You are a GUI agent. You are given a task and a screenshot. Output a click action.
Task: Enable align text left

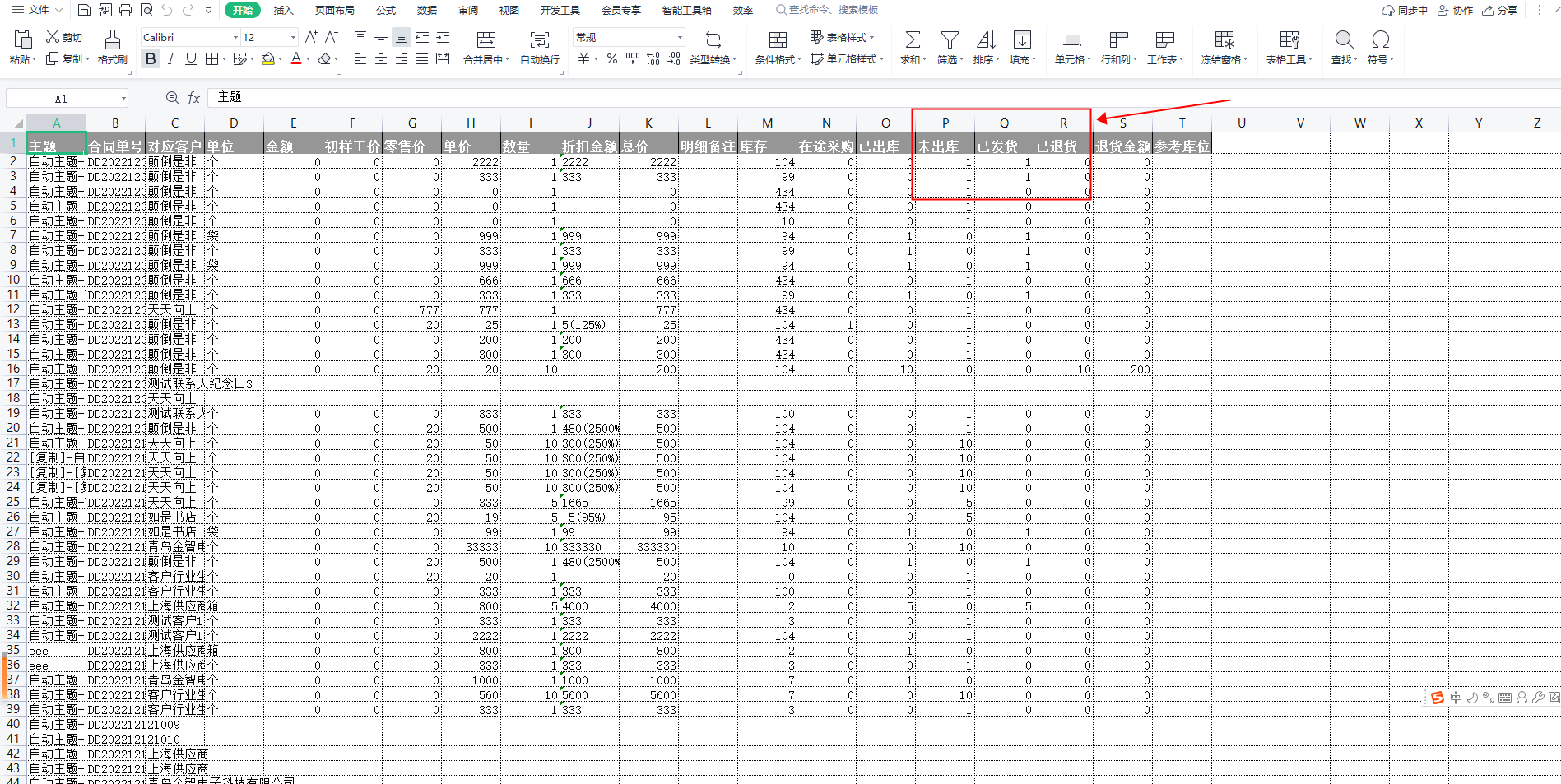coord(360,58)
